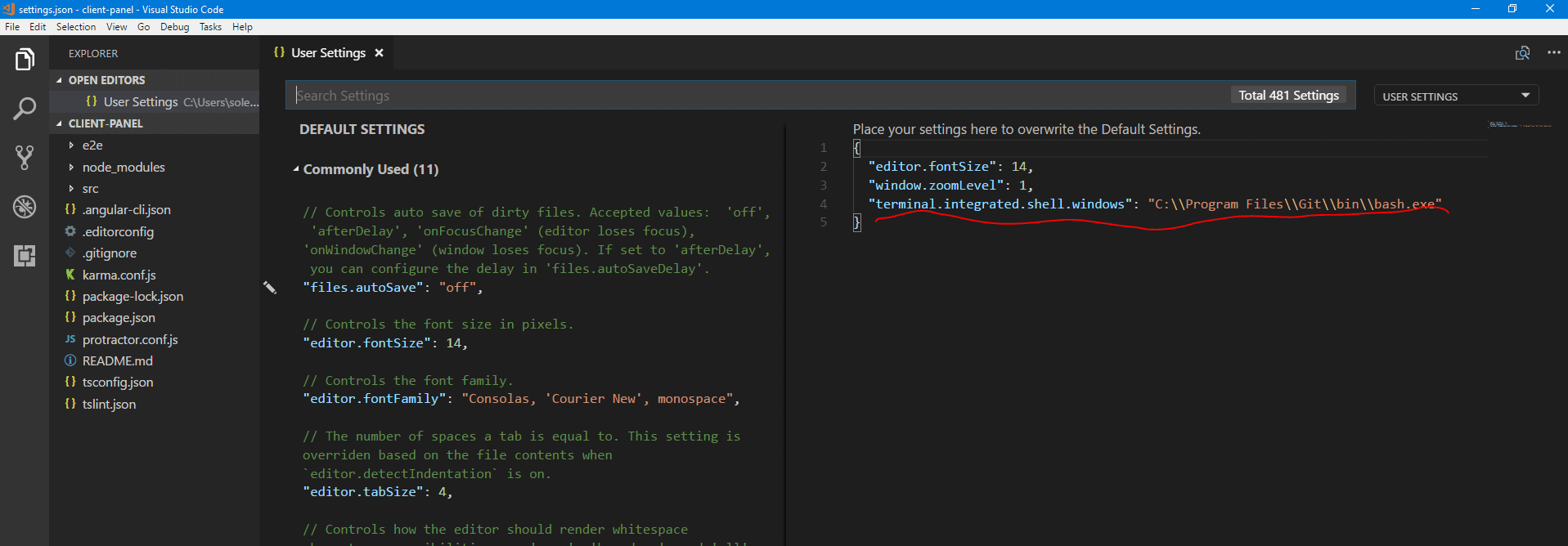
Task: Click the terminal.integrated.shell.windows setting line
Action: 1155,204
